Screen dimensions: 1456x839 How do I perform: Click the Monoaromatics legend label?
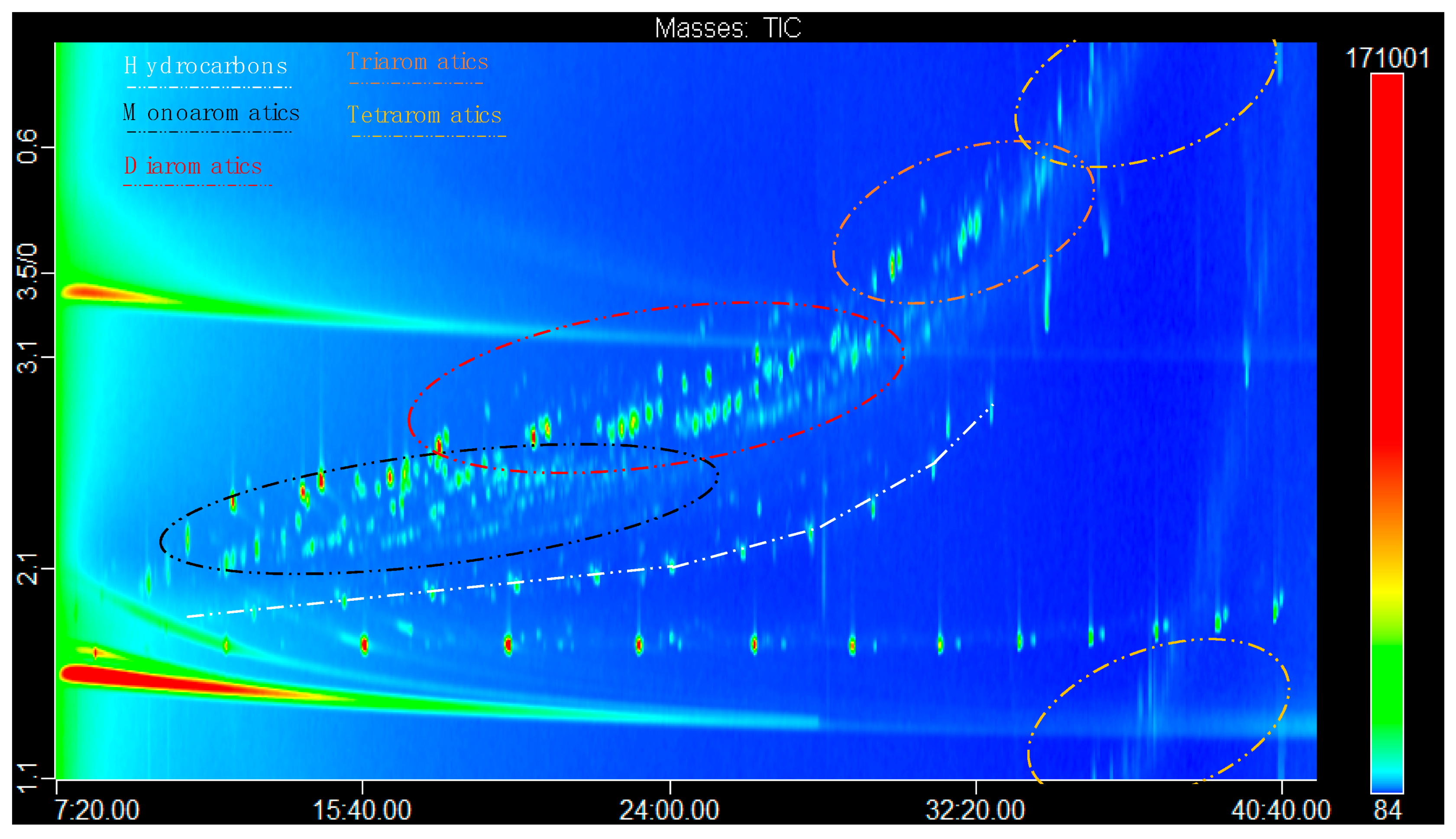[x=211, y=113]
